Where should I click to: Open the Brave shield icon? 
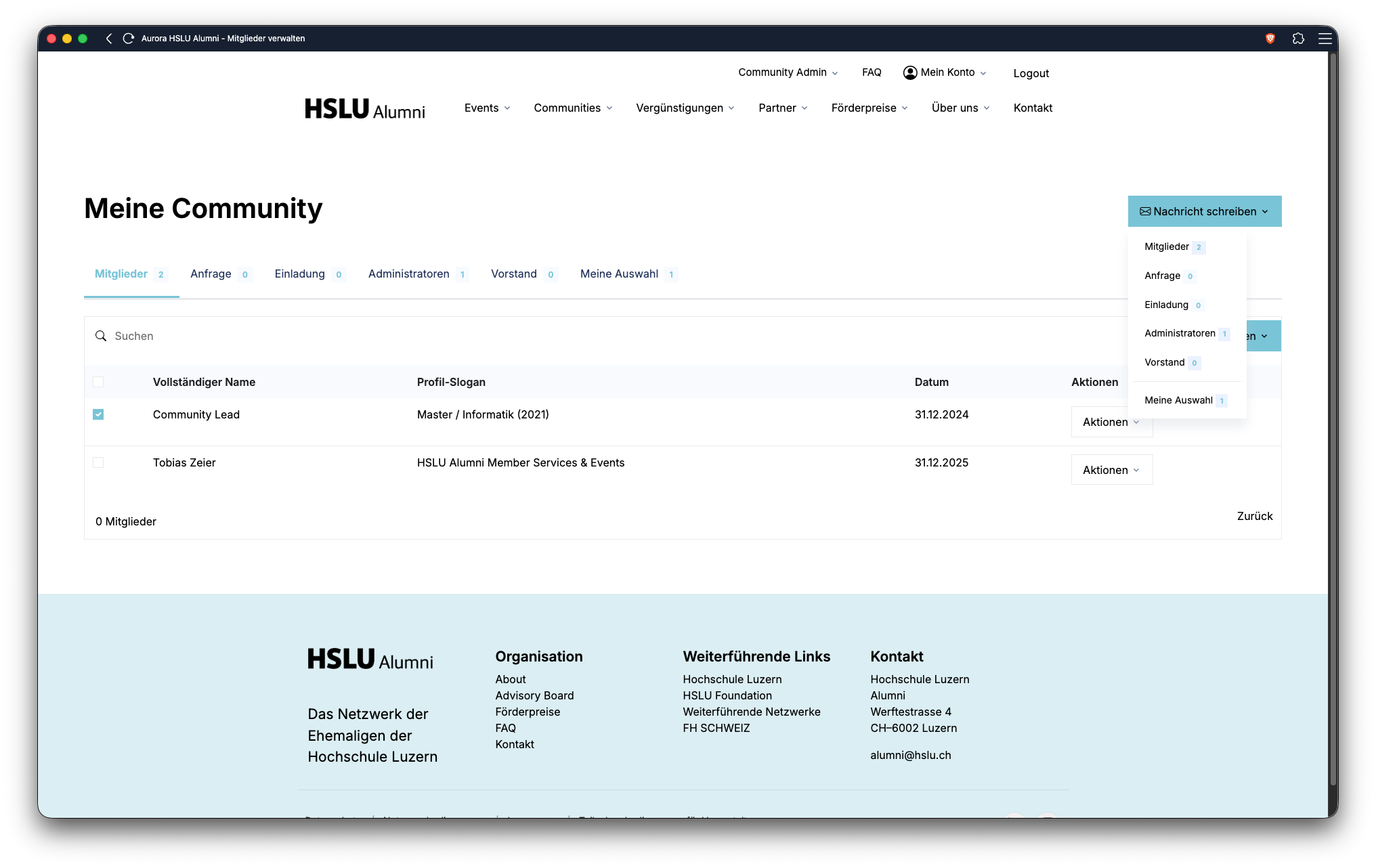[x=1270, y=39]
